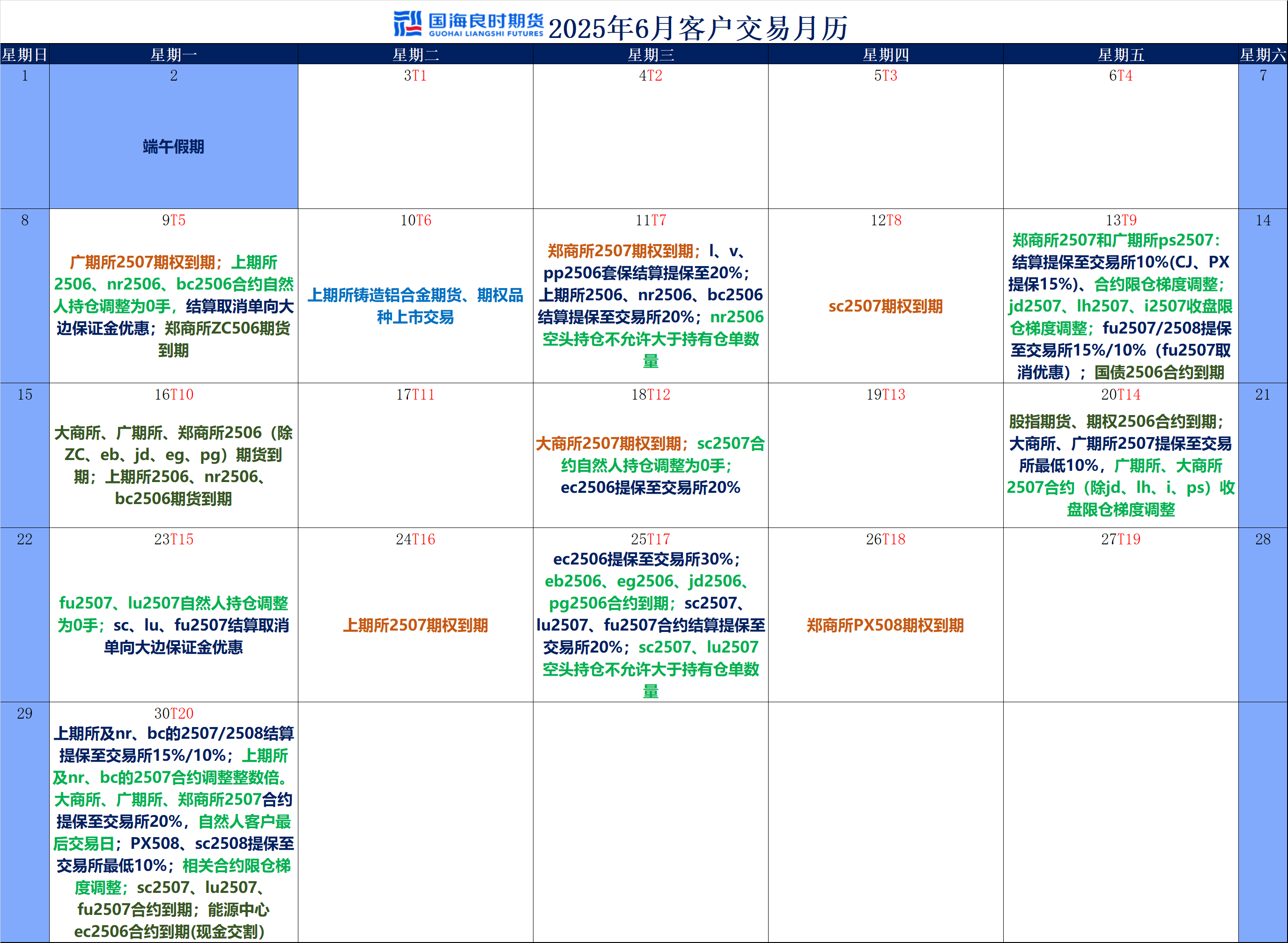Click the date label 5T3

tap(886, 75)
